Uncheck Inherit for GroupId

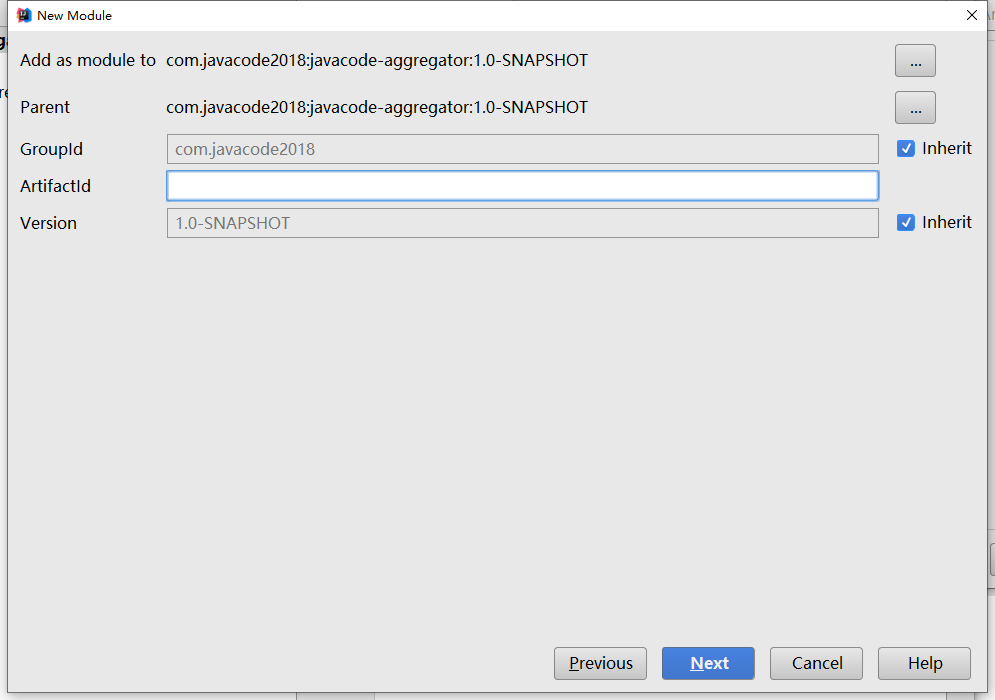(906, 149)
